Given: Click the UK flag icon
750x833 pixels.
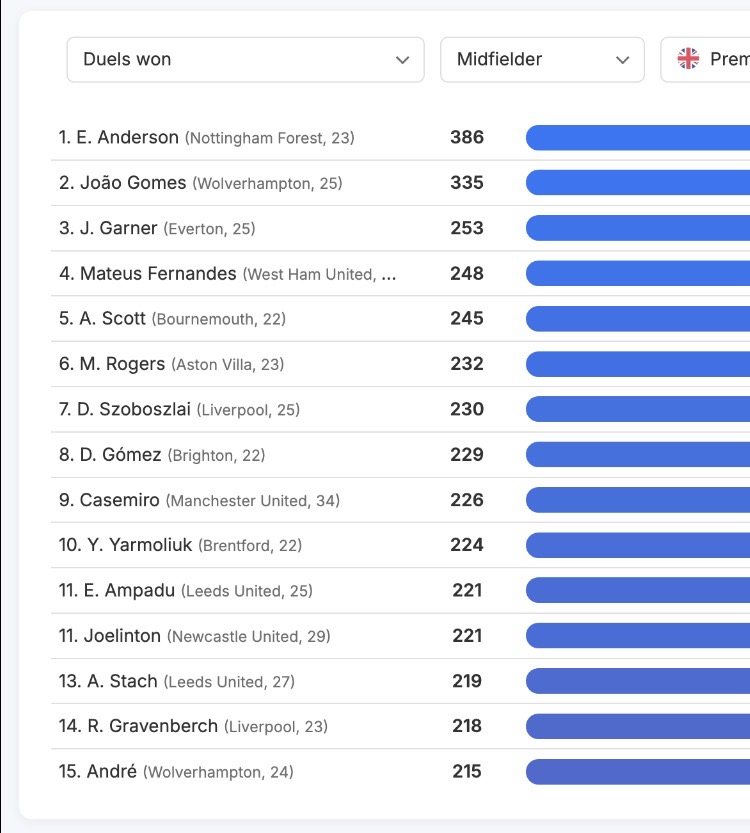Looking at the screenshot, I should point(689,59).
